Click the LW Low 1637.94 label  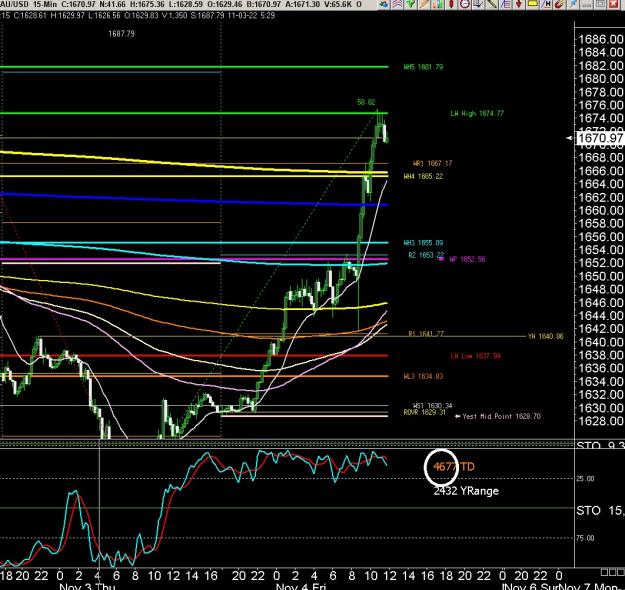point(475,356)
